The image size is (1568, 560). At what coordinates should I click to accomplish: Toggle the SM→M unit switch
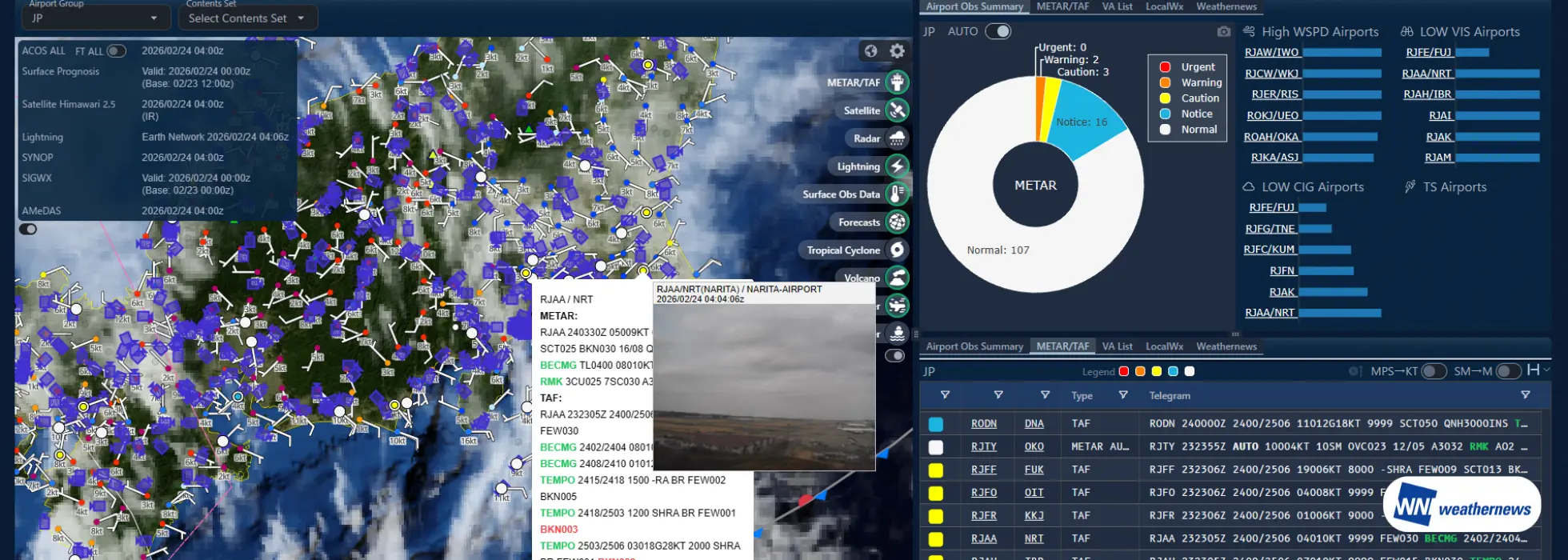click(x=1508, y=371)
